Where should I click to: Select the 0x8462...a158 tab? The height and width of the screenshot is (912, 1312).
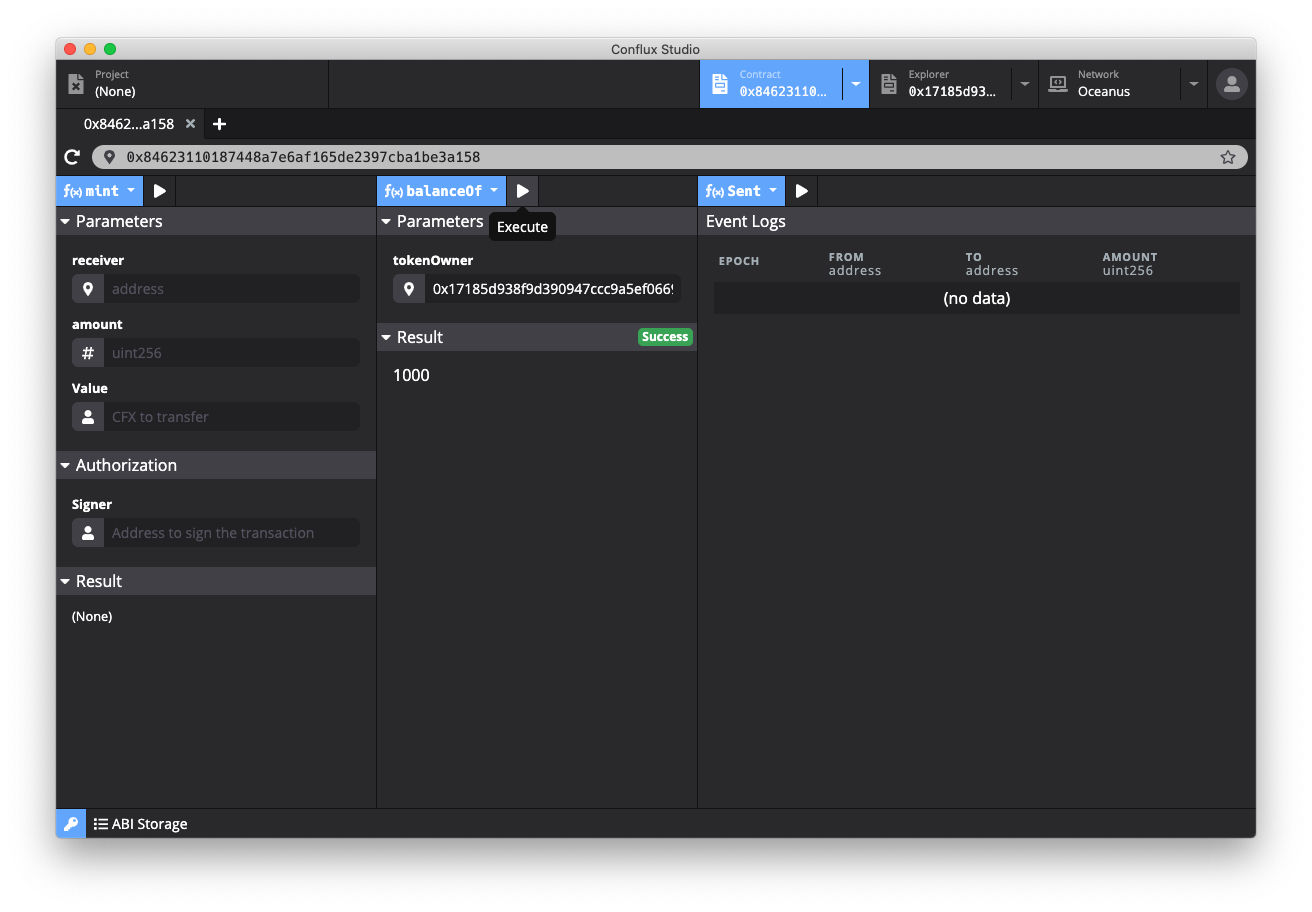point(129,124)
